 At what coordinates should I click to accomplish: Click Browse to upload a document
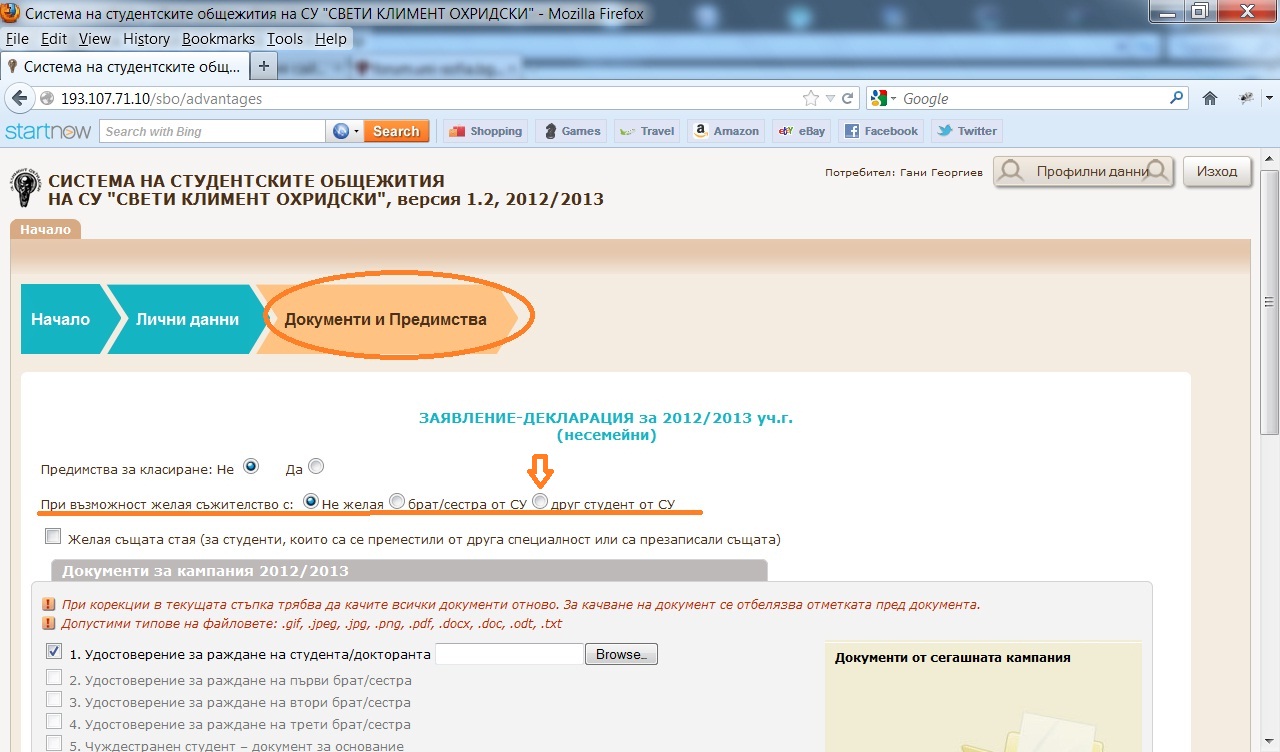[620, 654]
